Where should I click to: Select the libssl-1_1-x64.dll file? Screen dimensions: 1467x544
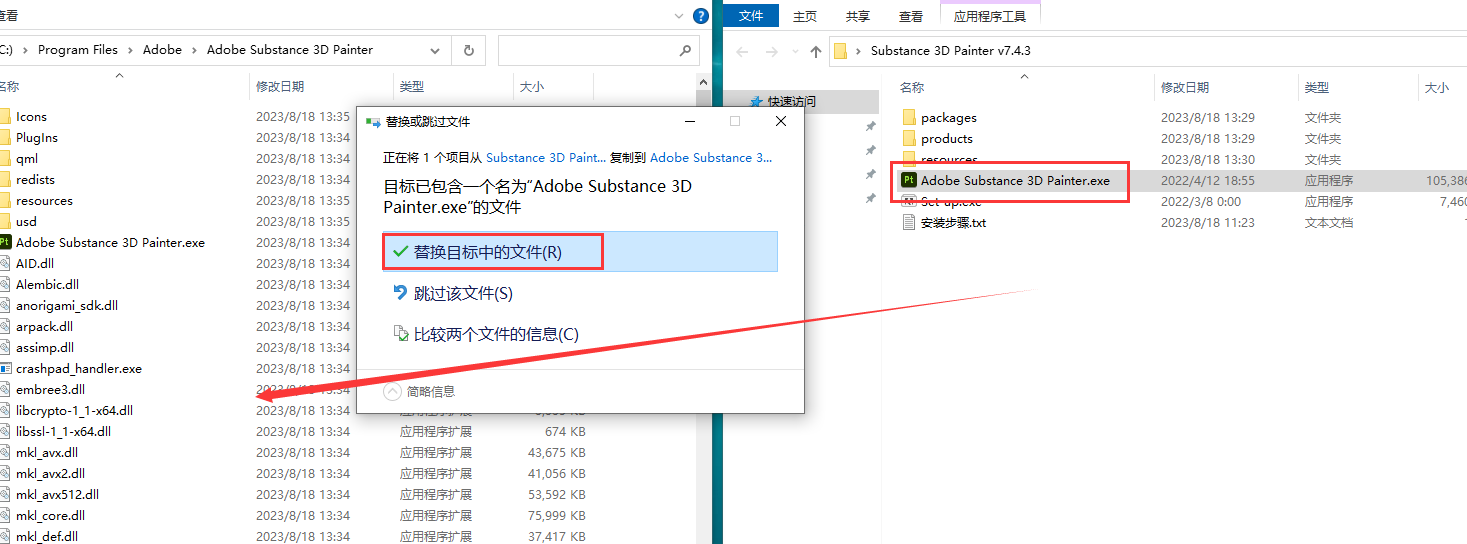(63, 432)
